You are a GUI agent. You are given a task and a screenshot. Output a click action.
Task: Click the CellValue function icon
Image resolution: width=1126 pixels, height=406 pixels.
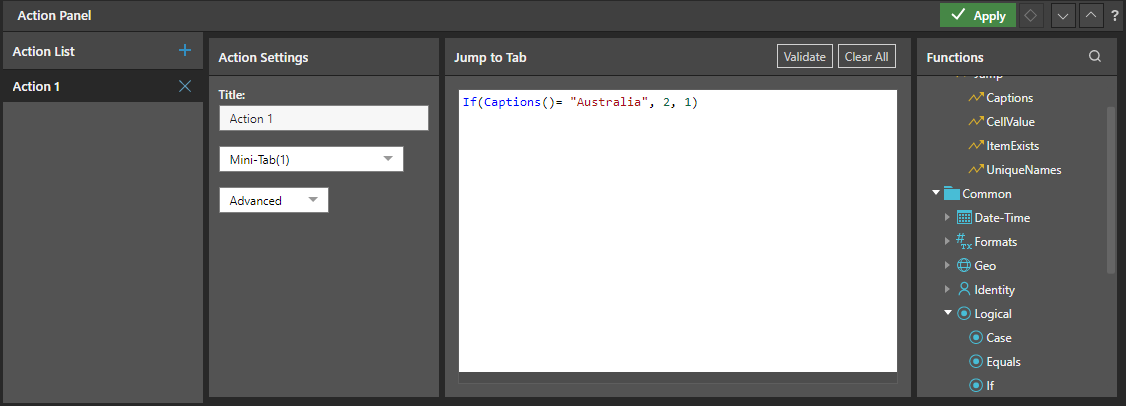click(x=975, y=121)
